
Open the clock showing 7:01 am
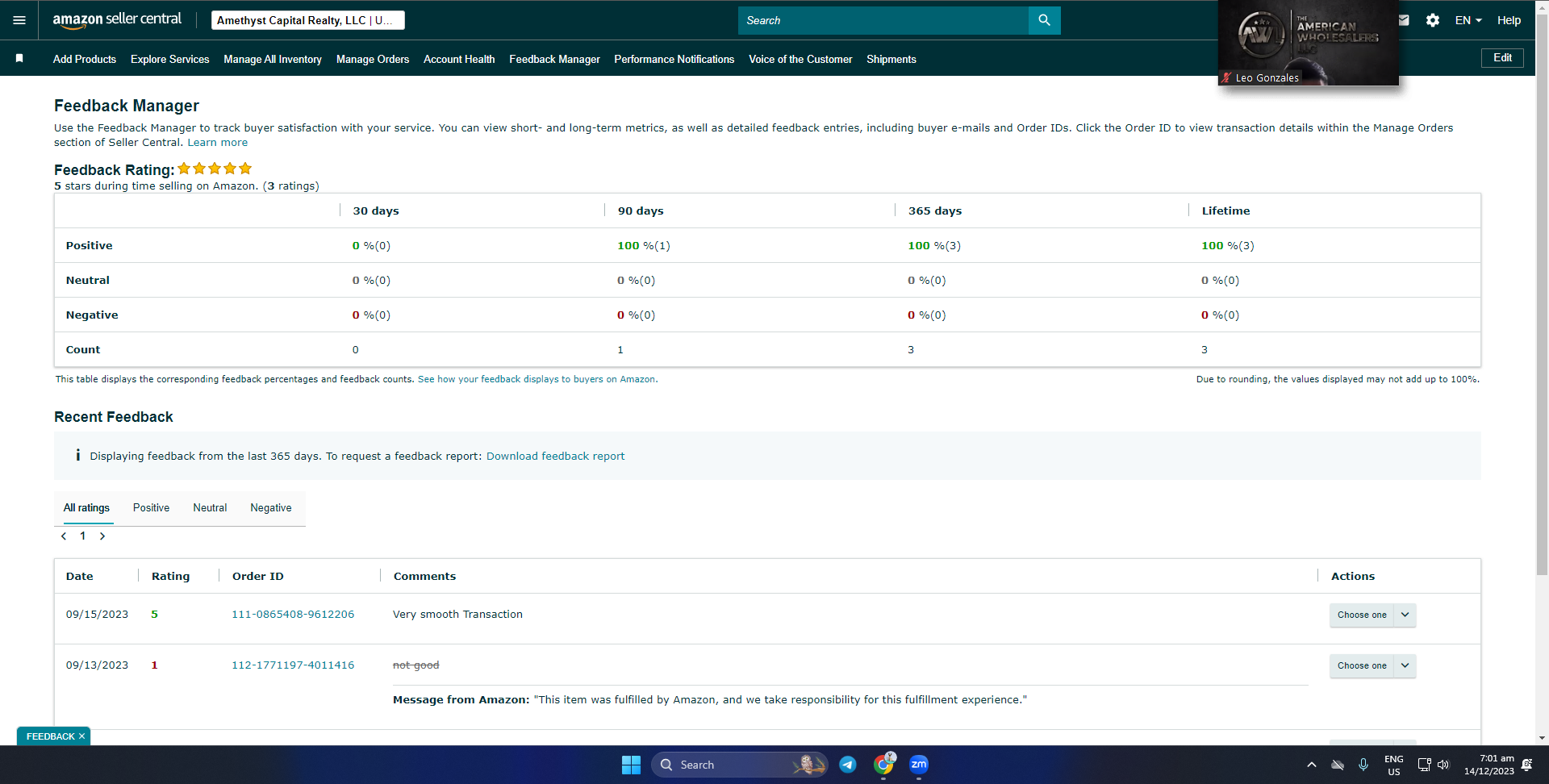[1489, 765]
